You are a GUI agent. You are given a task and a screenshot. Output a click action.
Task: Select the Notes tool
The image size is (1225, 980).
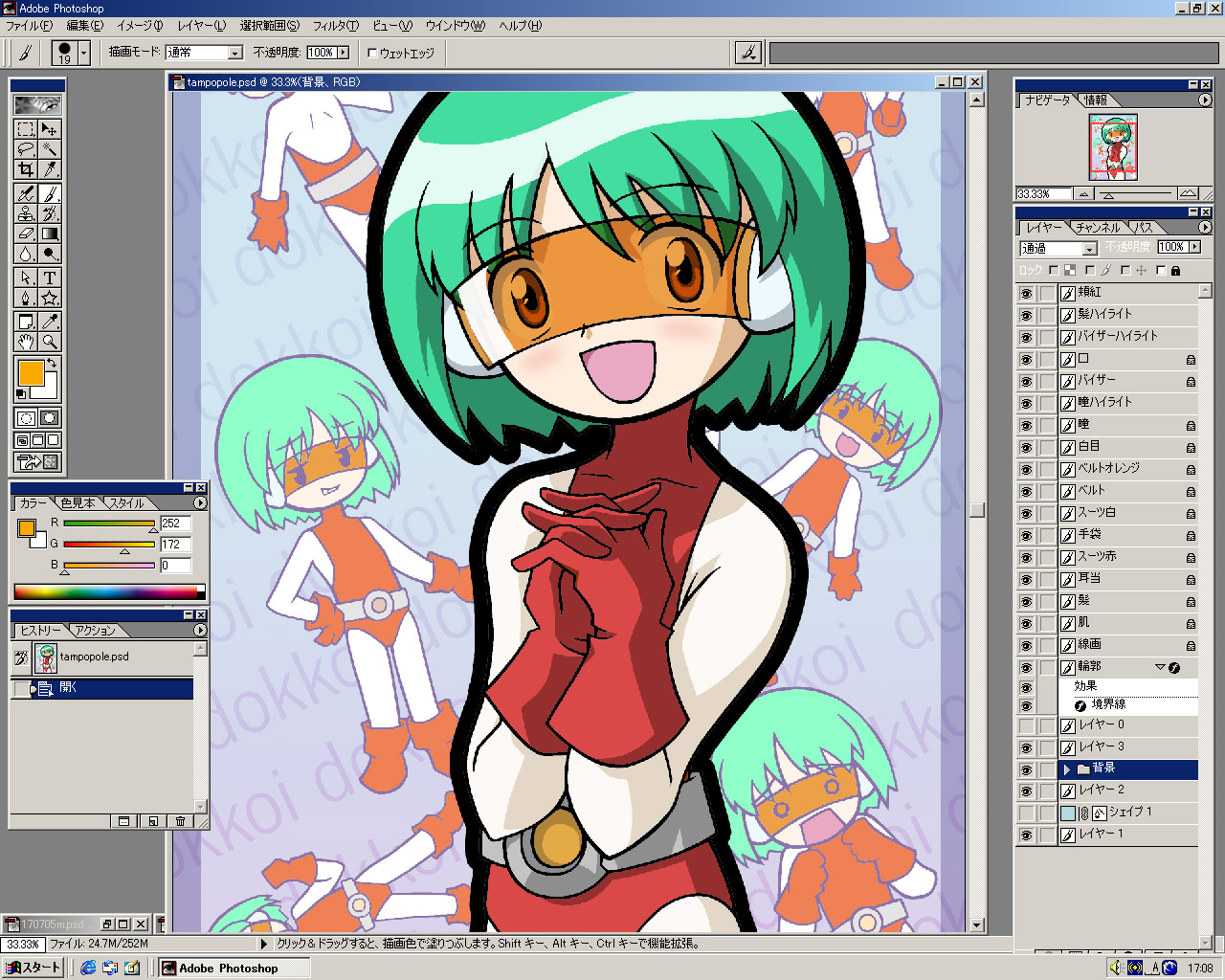click(26, 322)
